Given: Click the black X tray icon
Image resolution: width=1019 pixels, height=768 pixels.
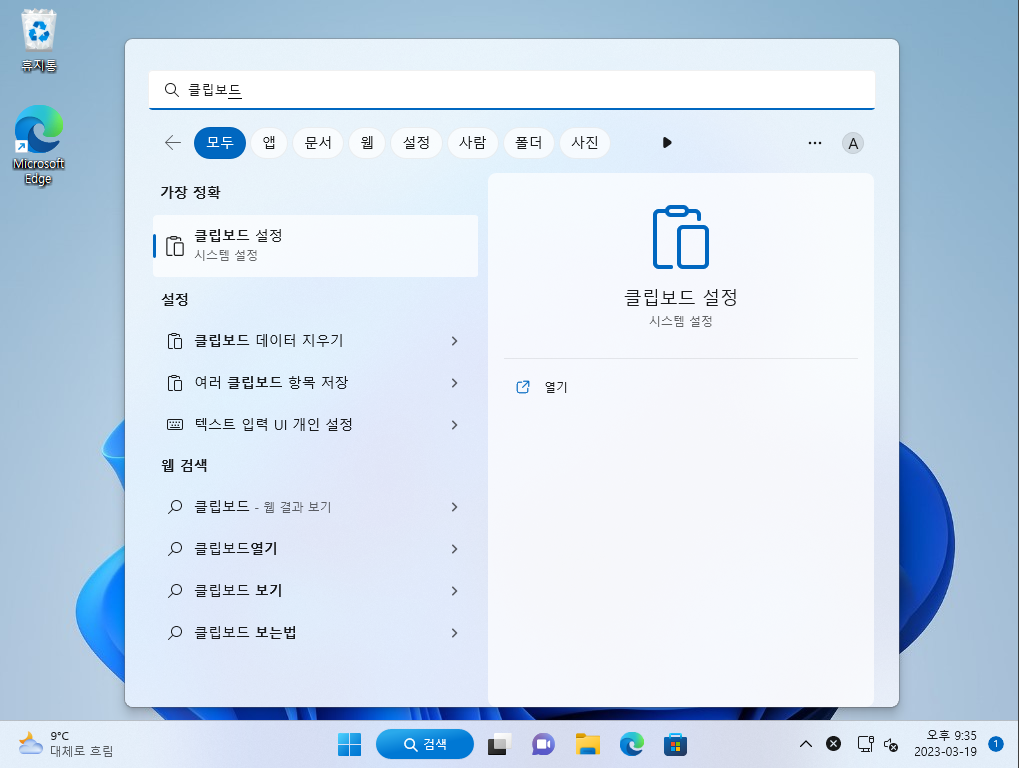Looking at the screenshot, I should click(833, 744).
